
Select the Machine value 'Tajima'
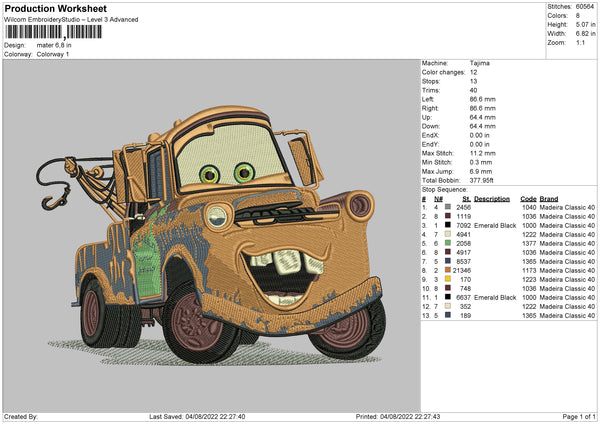pyautogui.click(x=479, y=63)
